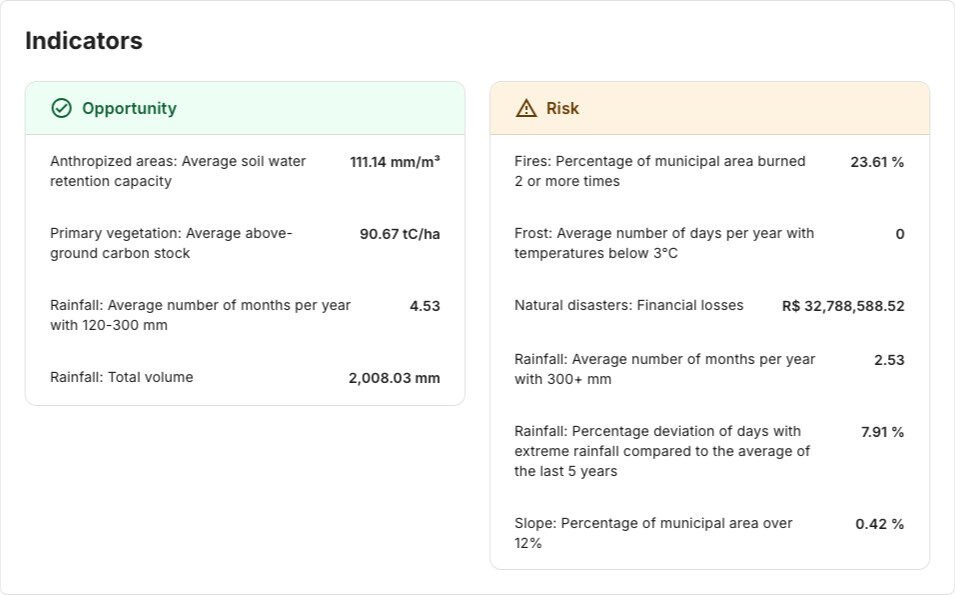
Task: Select the Fires burned area indicator
Action: (659, 171)
